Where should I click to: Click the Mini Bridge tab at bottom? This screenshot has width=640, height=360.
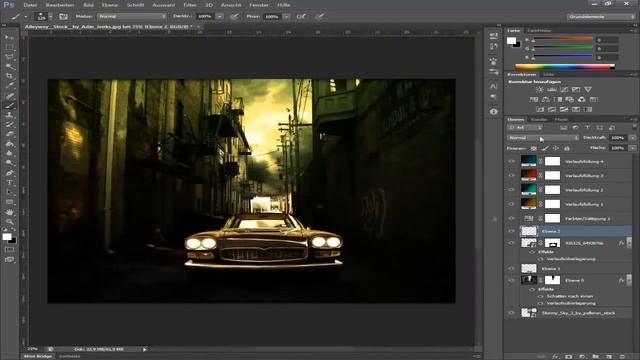(x=38, y=356)
